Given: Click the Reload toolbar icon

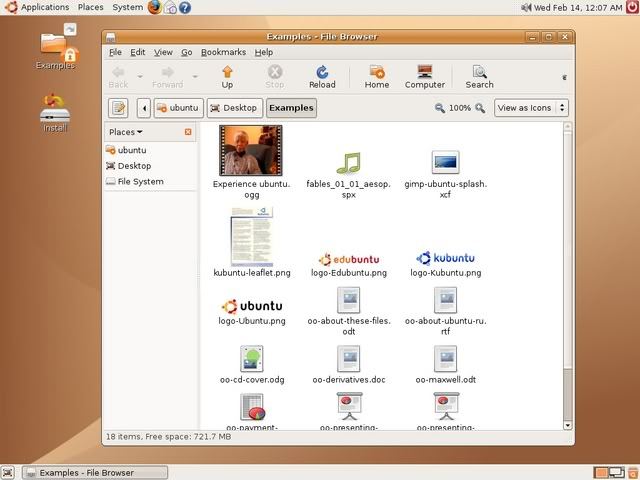Looking at the screenshot, I should click(322, 72).
